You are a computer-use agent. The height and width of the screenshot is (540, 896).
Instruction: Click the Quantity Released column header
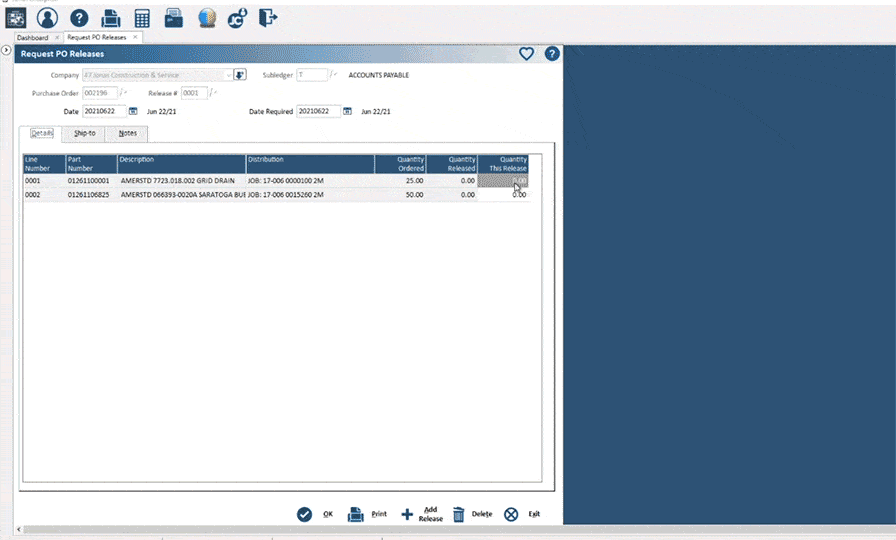click(x=451, y=164)
